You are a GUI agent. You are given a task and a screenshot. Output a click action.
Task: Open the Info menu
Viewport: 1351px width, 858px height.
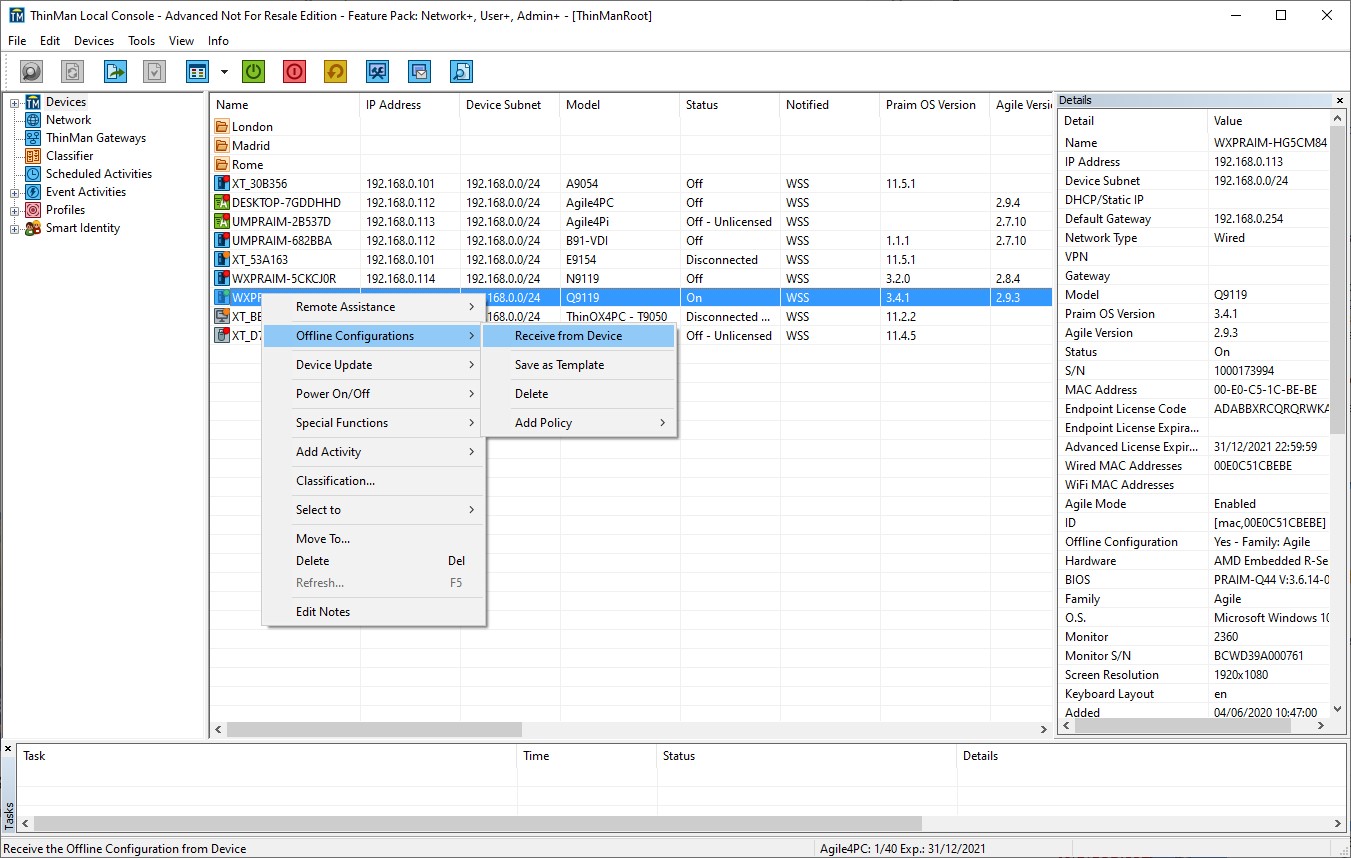tap(218, 41)
